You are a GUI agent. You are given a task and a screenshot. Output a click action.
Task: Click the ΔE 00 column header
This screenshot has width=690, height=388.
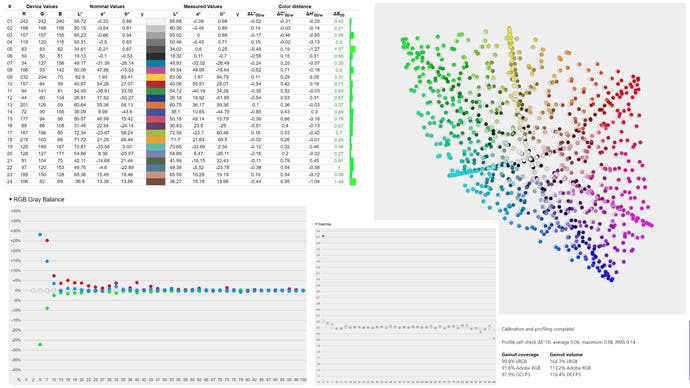(x=339, y=14)
